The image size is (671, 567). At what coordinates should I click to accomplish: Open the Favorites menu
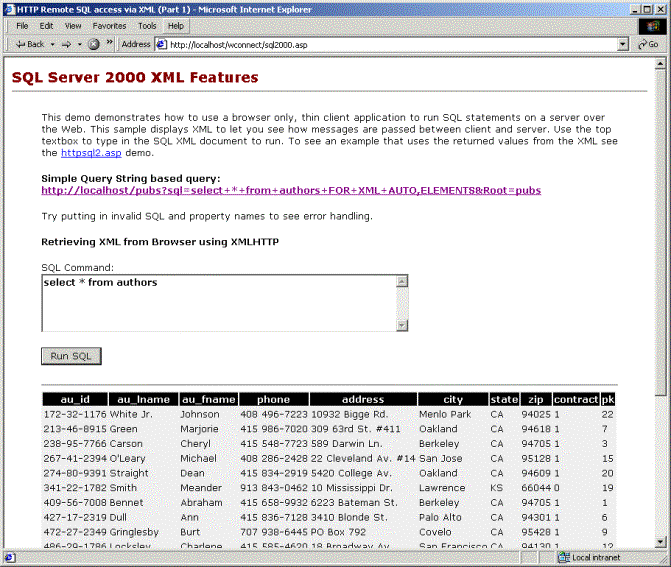click(x=110, y=26)
